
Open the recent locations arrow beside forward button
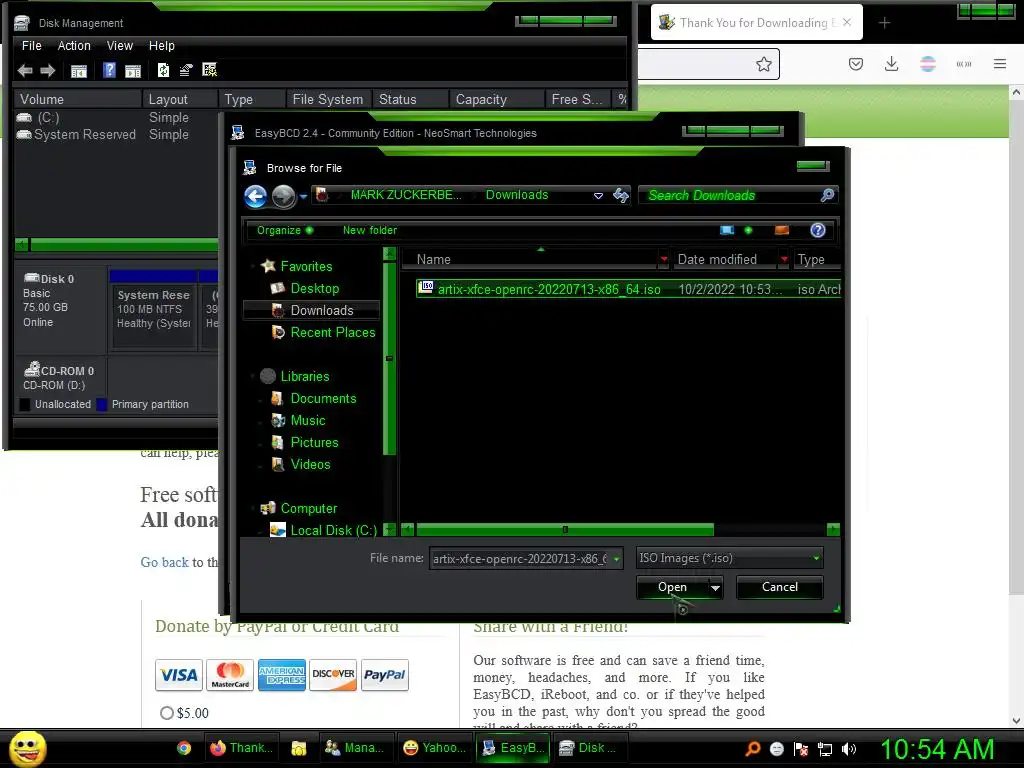click(303, 196)
